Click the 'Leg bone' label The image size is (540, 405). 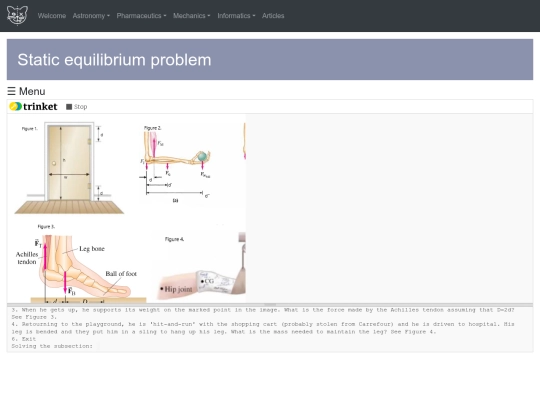(x=92, y=249)
